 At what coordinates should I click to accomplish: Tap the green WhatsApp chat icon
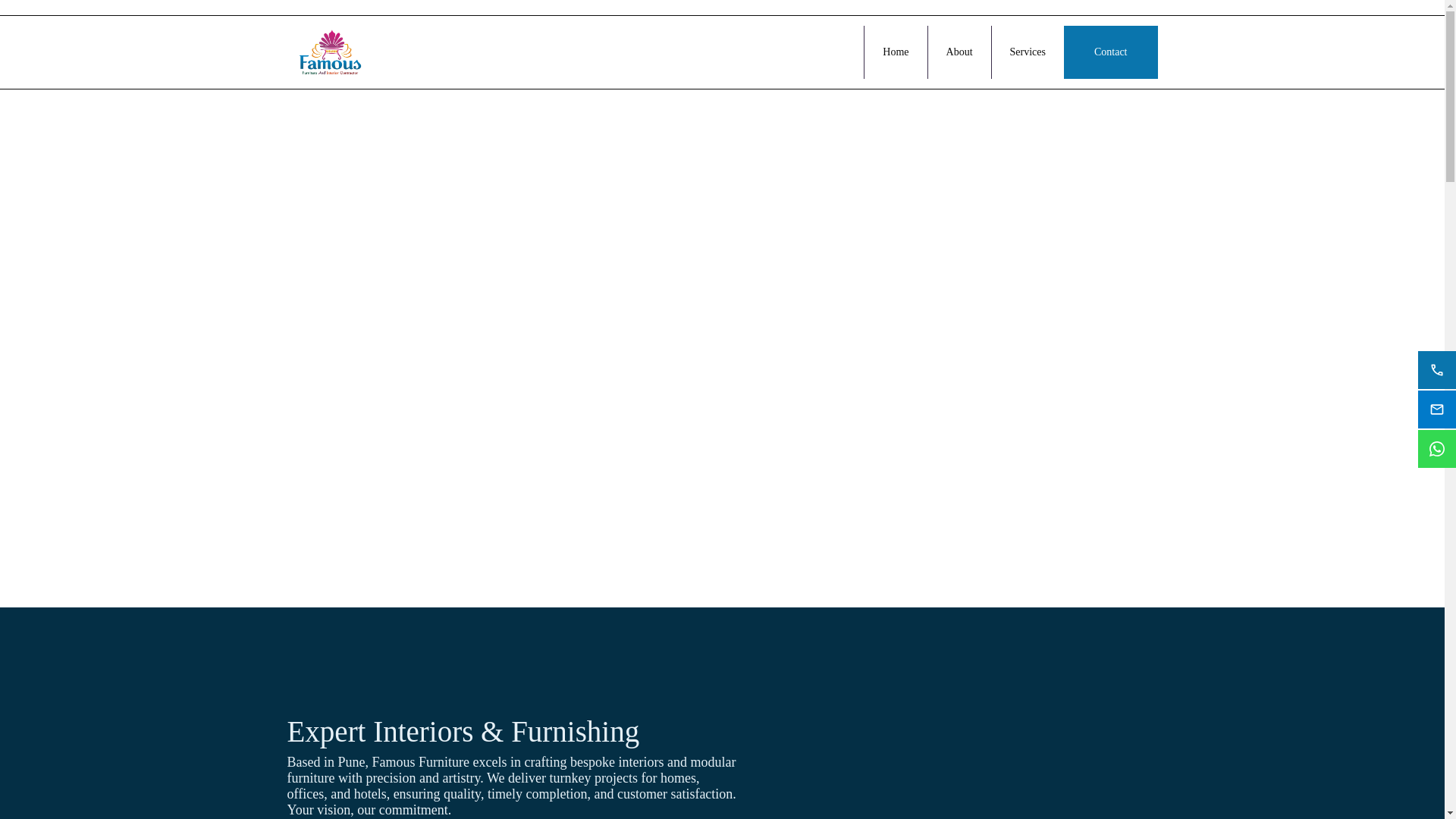(1436, 449)
